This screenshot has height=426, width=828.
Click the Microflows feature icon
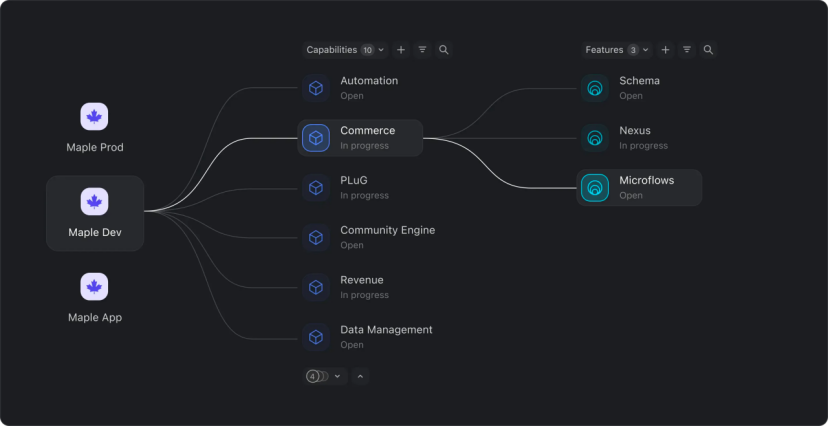pyautogui.click(x=595, y=187)
